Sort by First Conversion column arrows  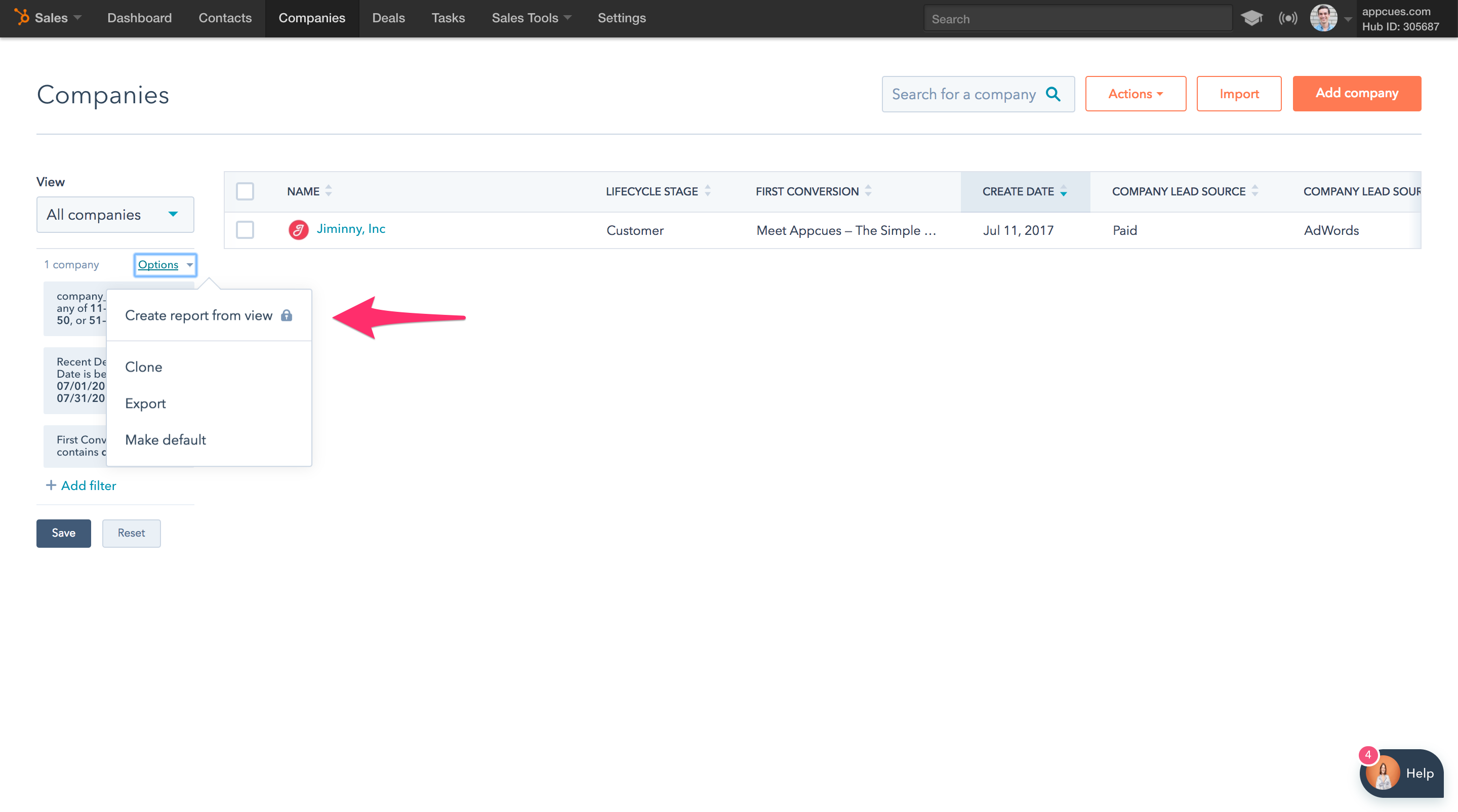(x=868, y=191)
